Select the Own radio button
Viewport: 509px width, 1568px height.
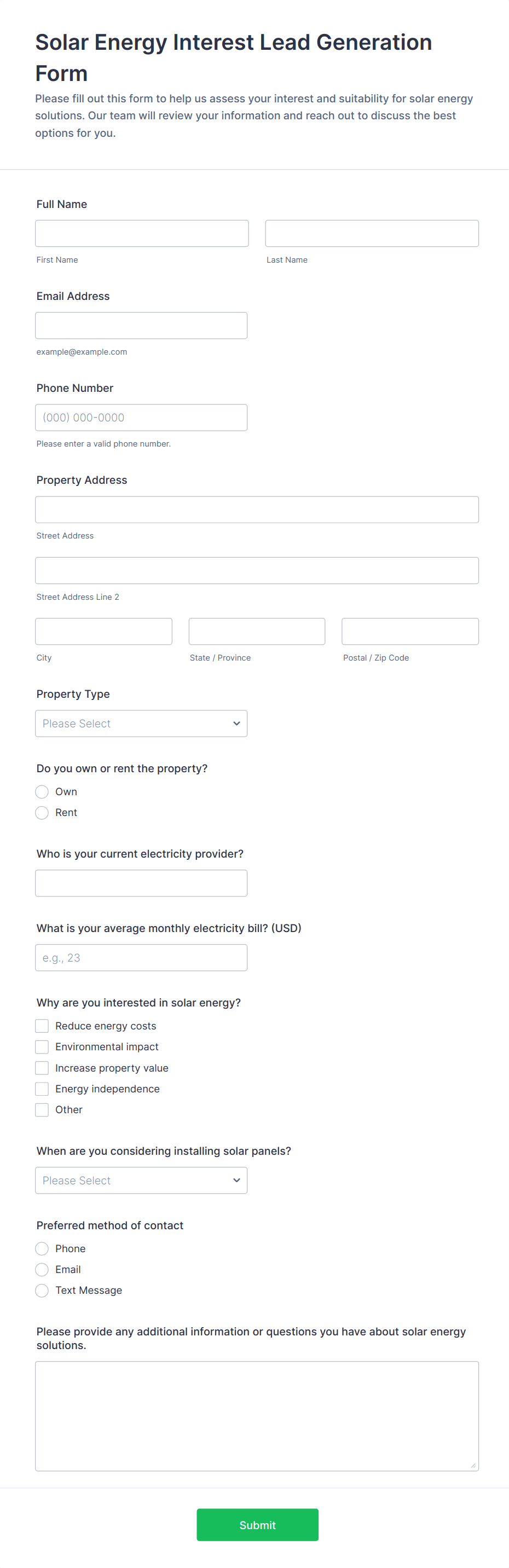point(42,791)
